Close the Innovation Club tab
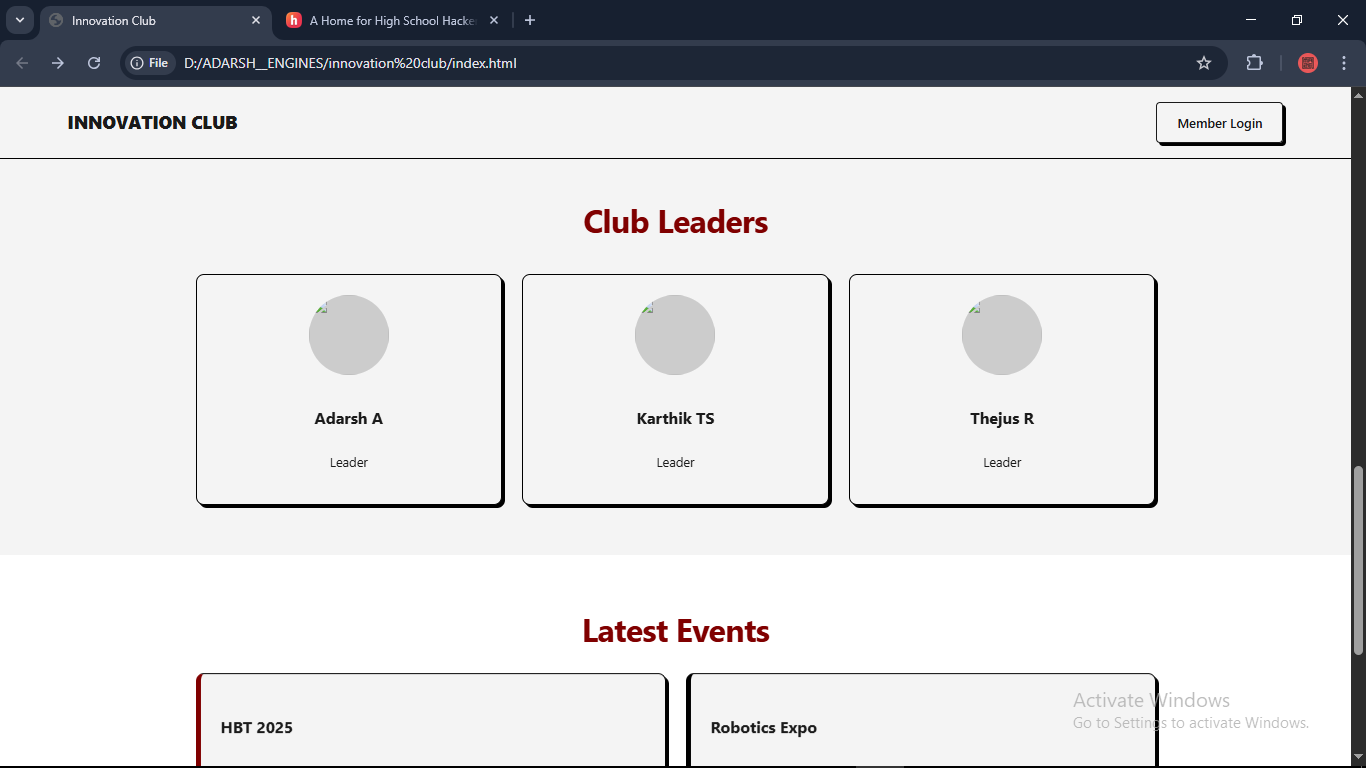 pyautogui.click(x=256, y=20)
